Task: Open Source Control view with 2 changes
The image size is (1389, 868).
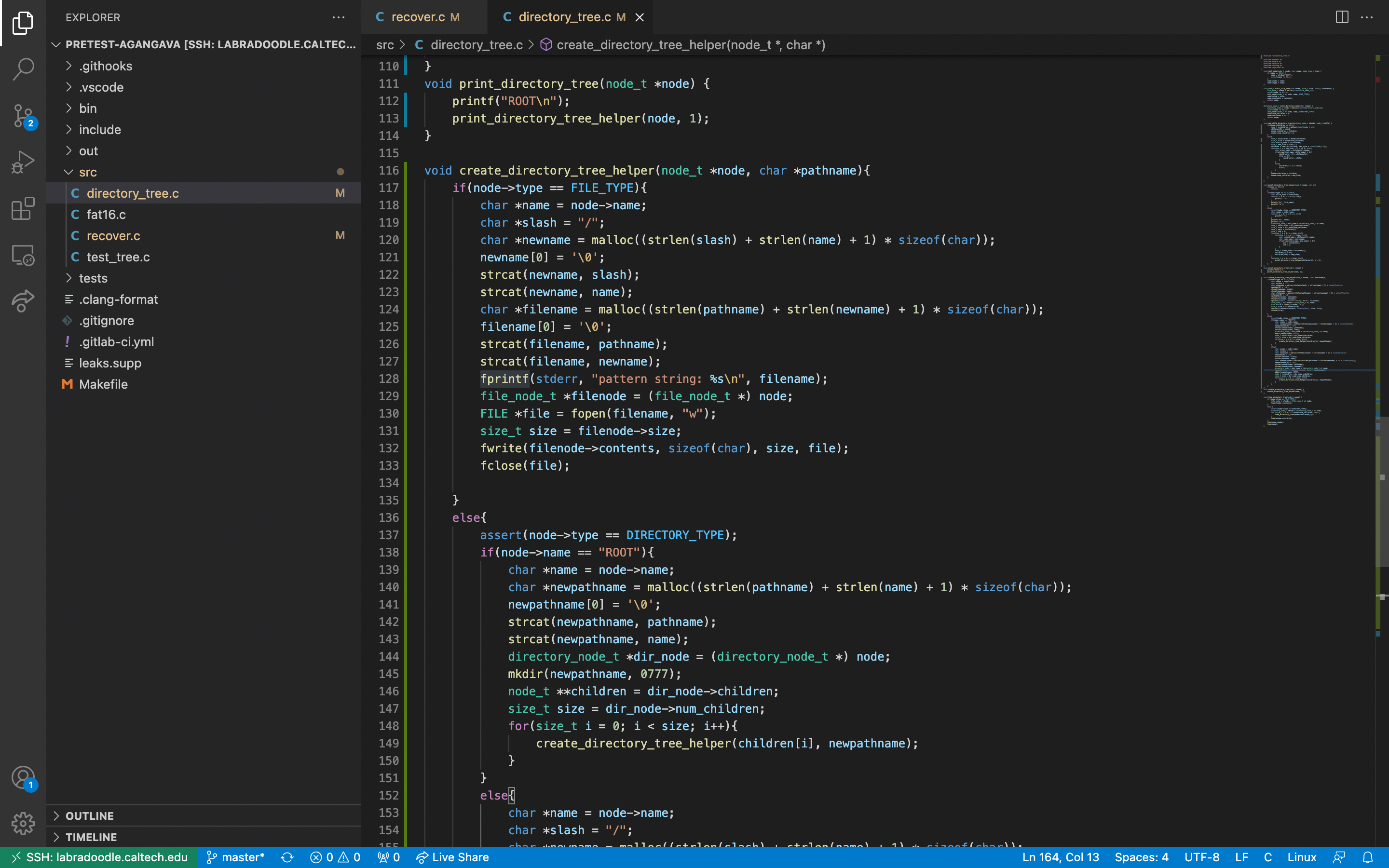Action: coord(23,116)
